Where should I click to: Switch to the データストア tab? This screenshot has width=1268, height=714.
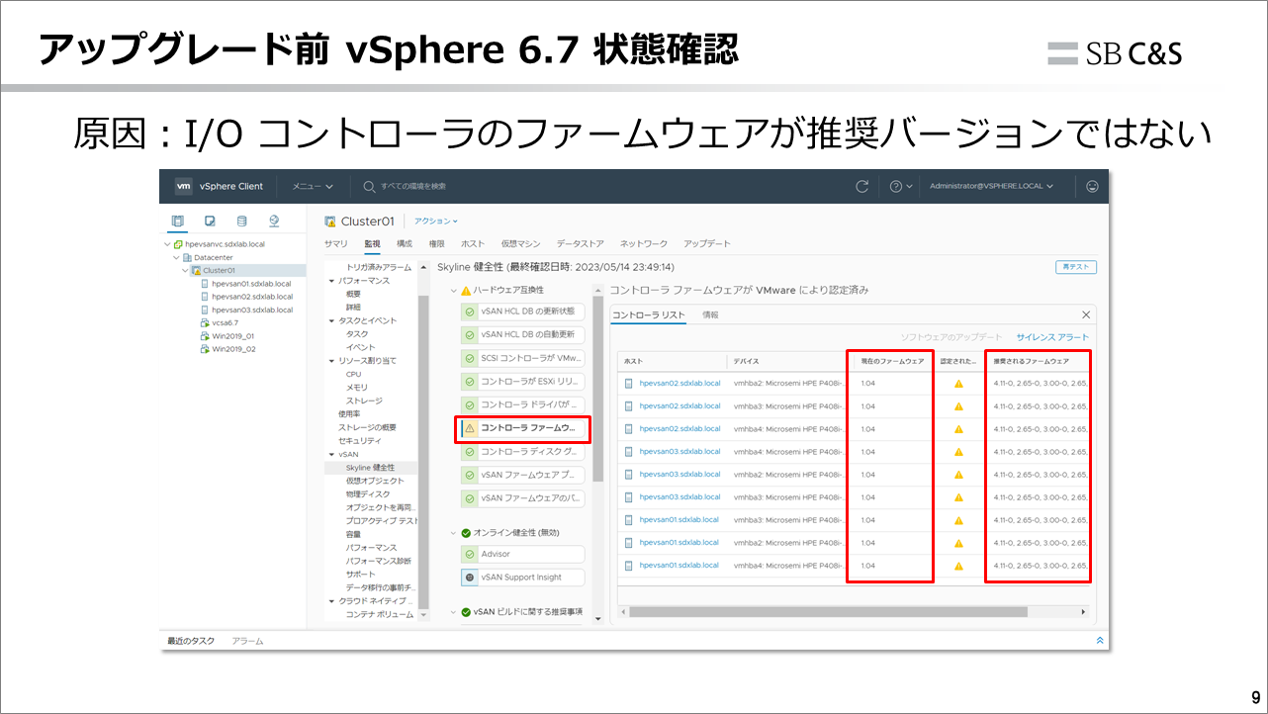[x=580, y=244]
